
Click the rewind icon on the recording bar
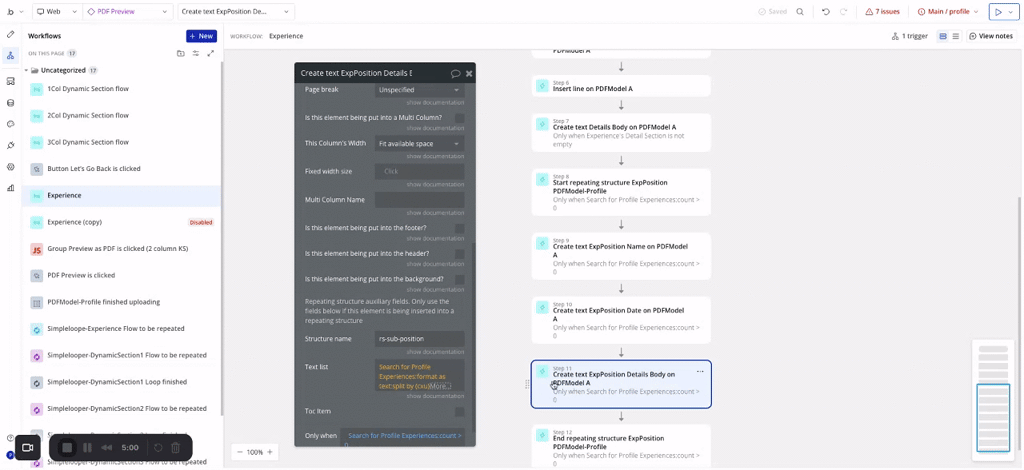pos(107,448)
